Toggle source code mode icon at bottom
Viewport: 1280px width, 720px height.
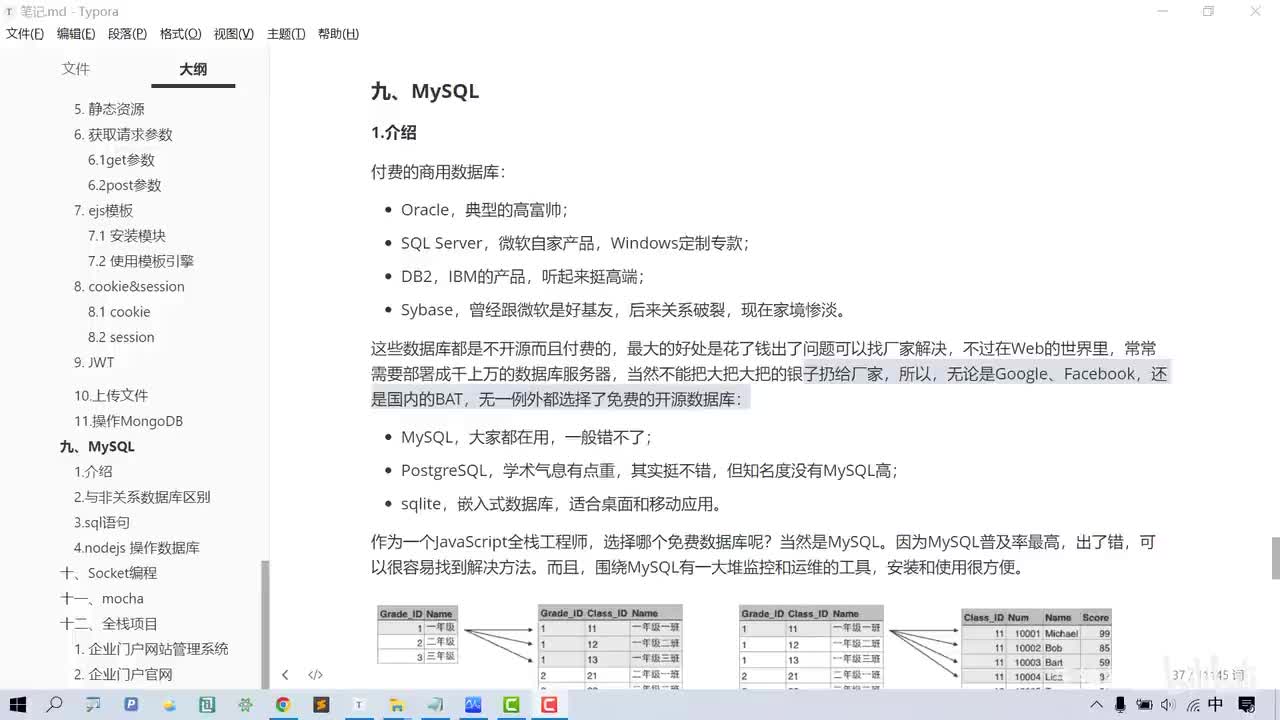pos(315,675)
